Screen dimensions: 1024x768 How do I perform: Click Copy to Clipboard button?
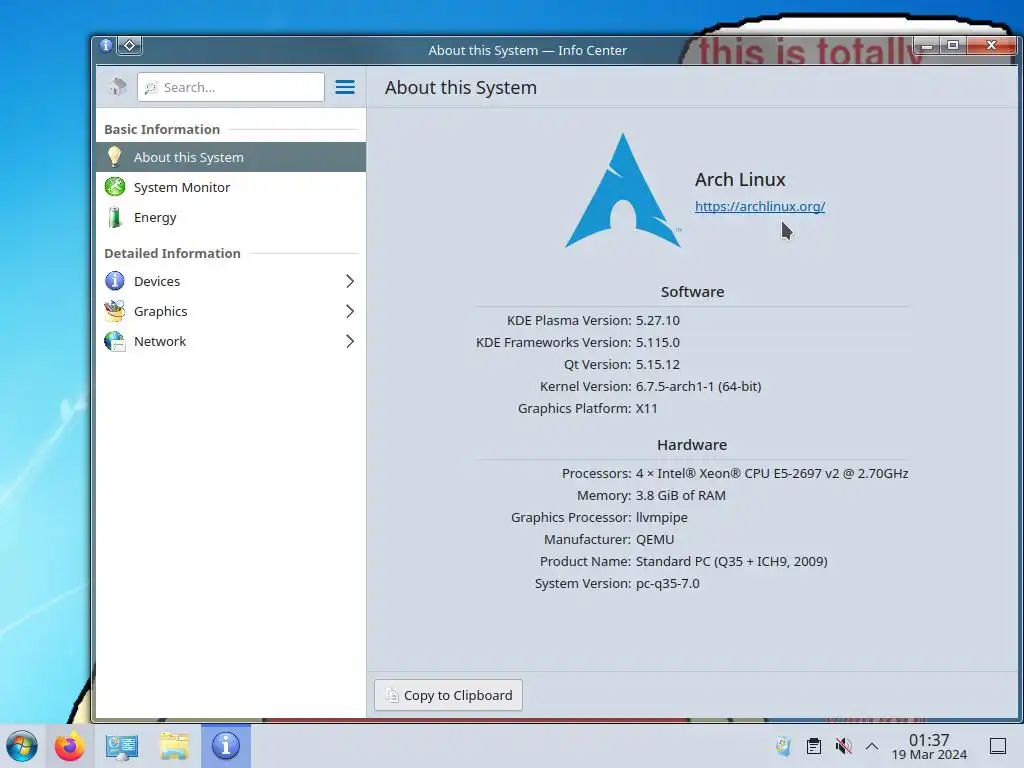(x=448, y=696)
